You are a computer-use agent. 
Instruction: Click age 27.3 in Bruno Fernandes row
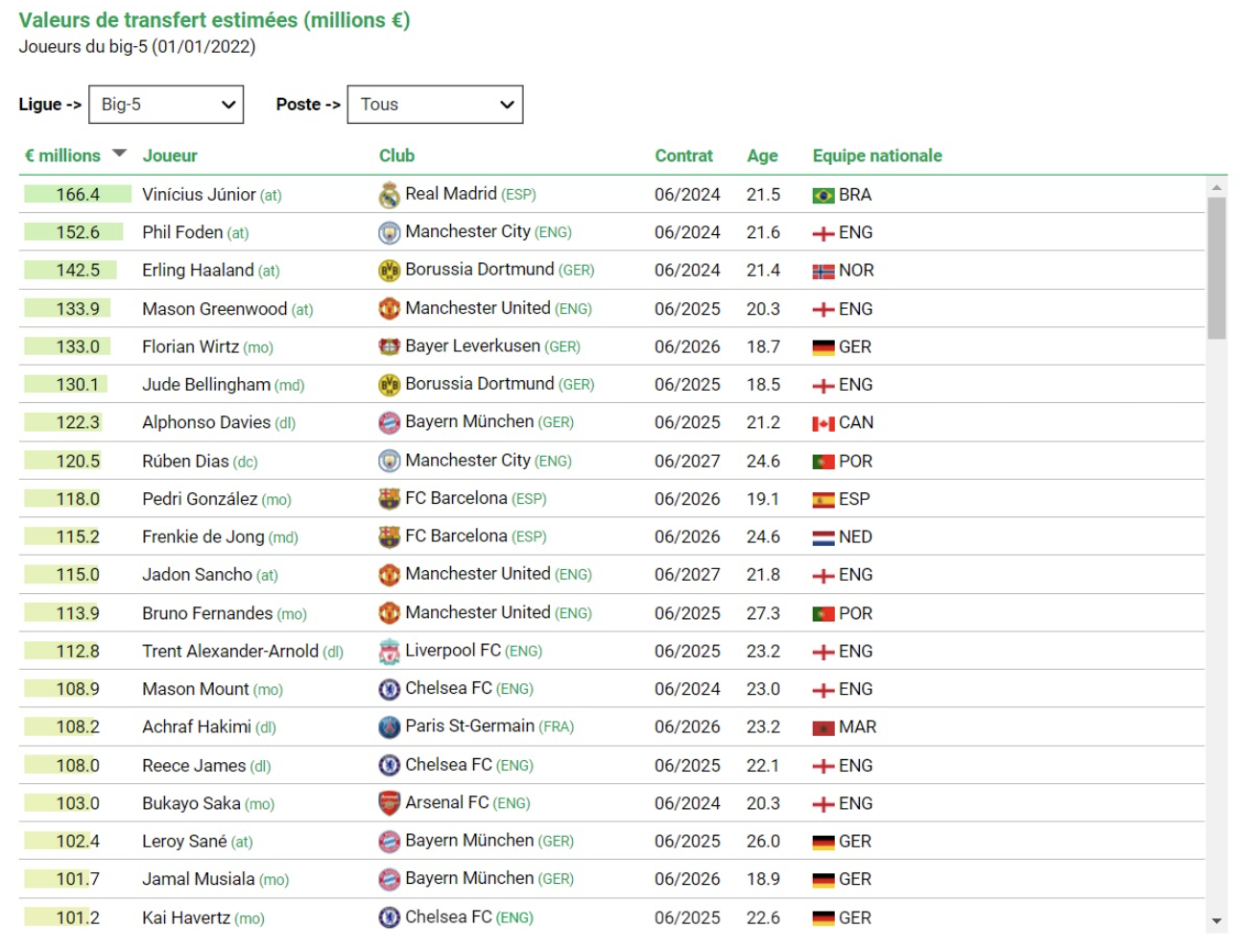click(x=763, y=613)
